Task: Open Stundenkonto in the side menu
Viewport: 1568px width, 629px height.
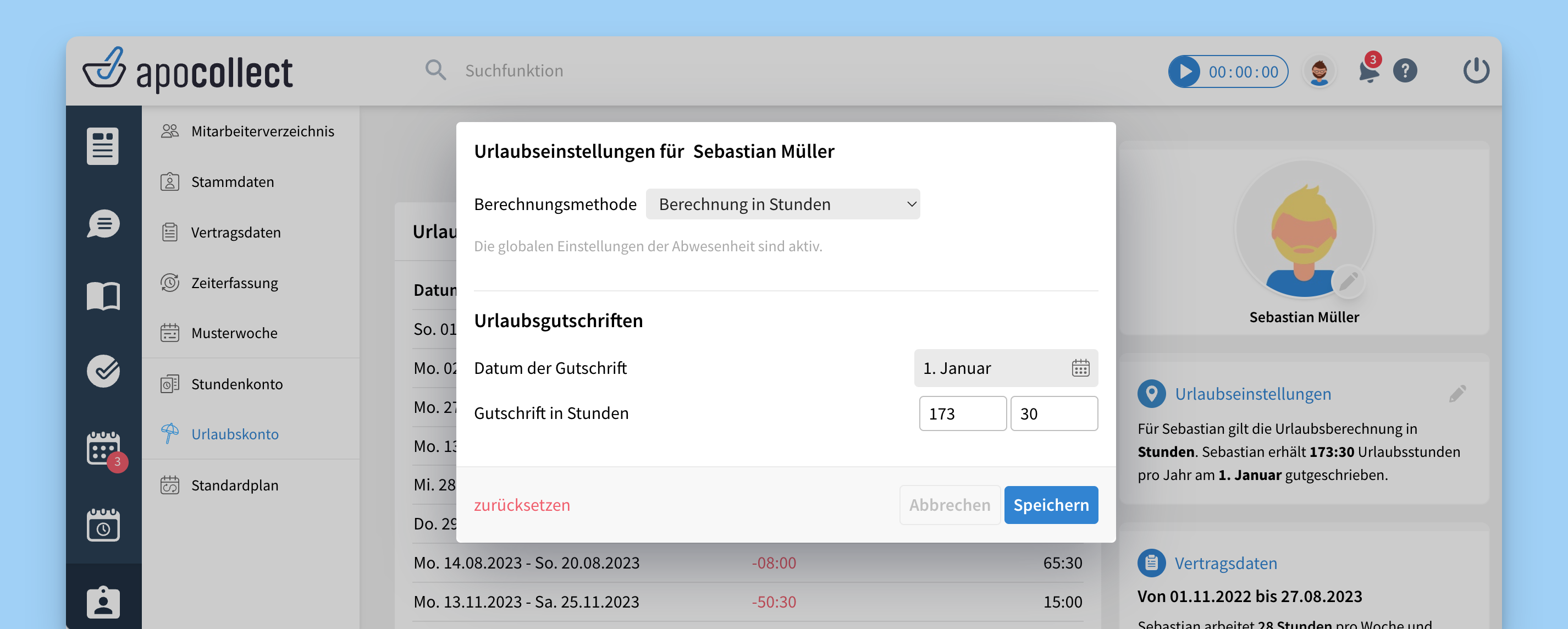Action: [x=236, y=384]
